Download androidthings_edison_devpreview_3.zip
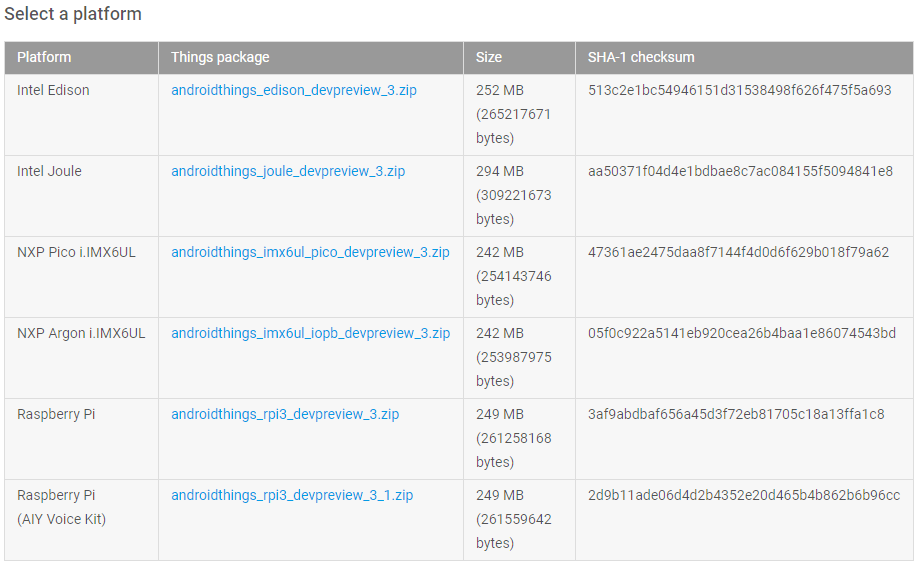 click(293, 90)
